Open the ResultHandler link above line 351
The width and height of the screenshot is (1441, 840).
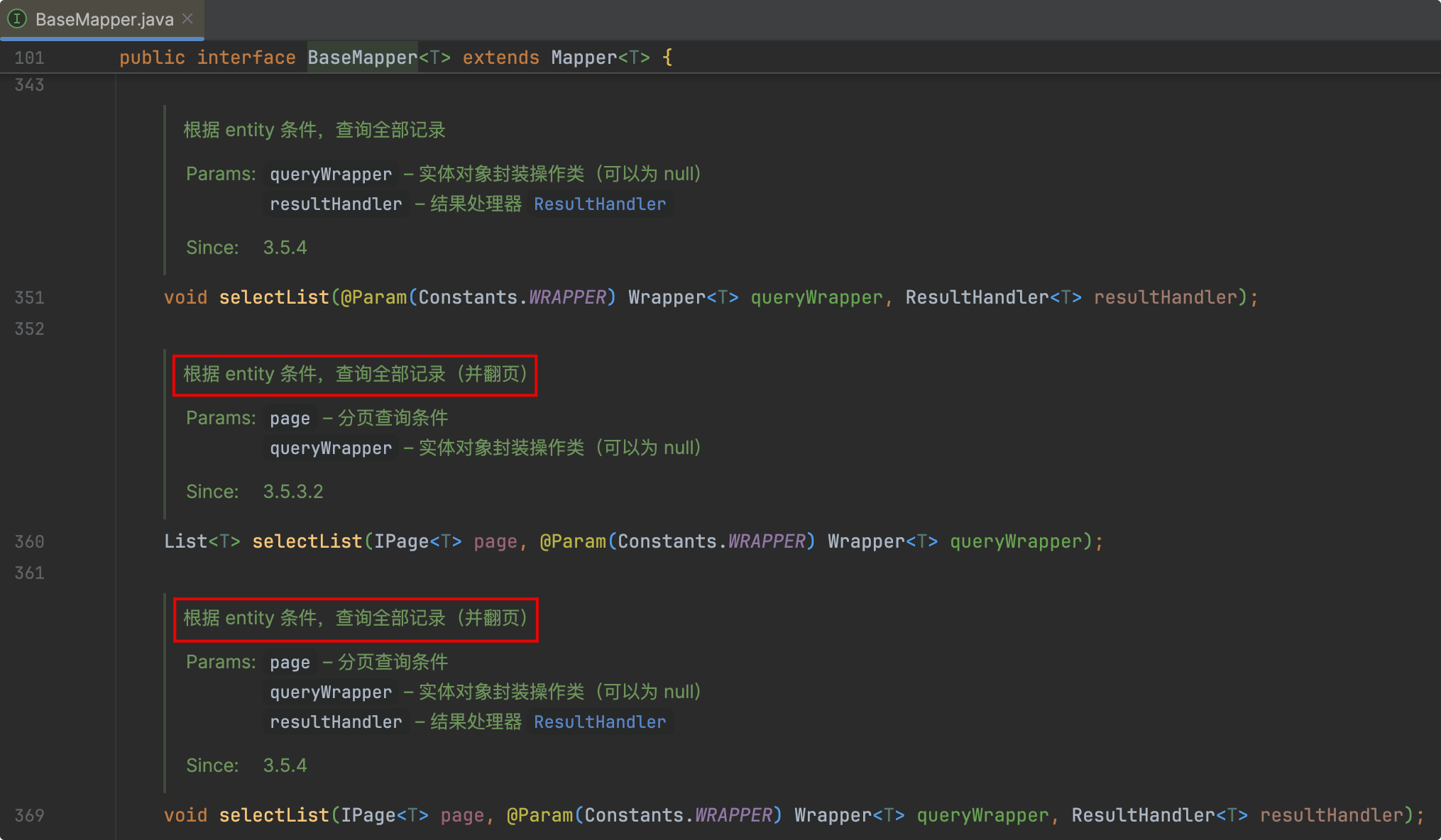(x=599, y=204)
